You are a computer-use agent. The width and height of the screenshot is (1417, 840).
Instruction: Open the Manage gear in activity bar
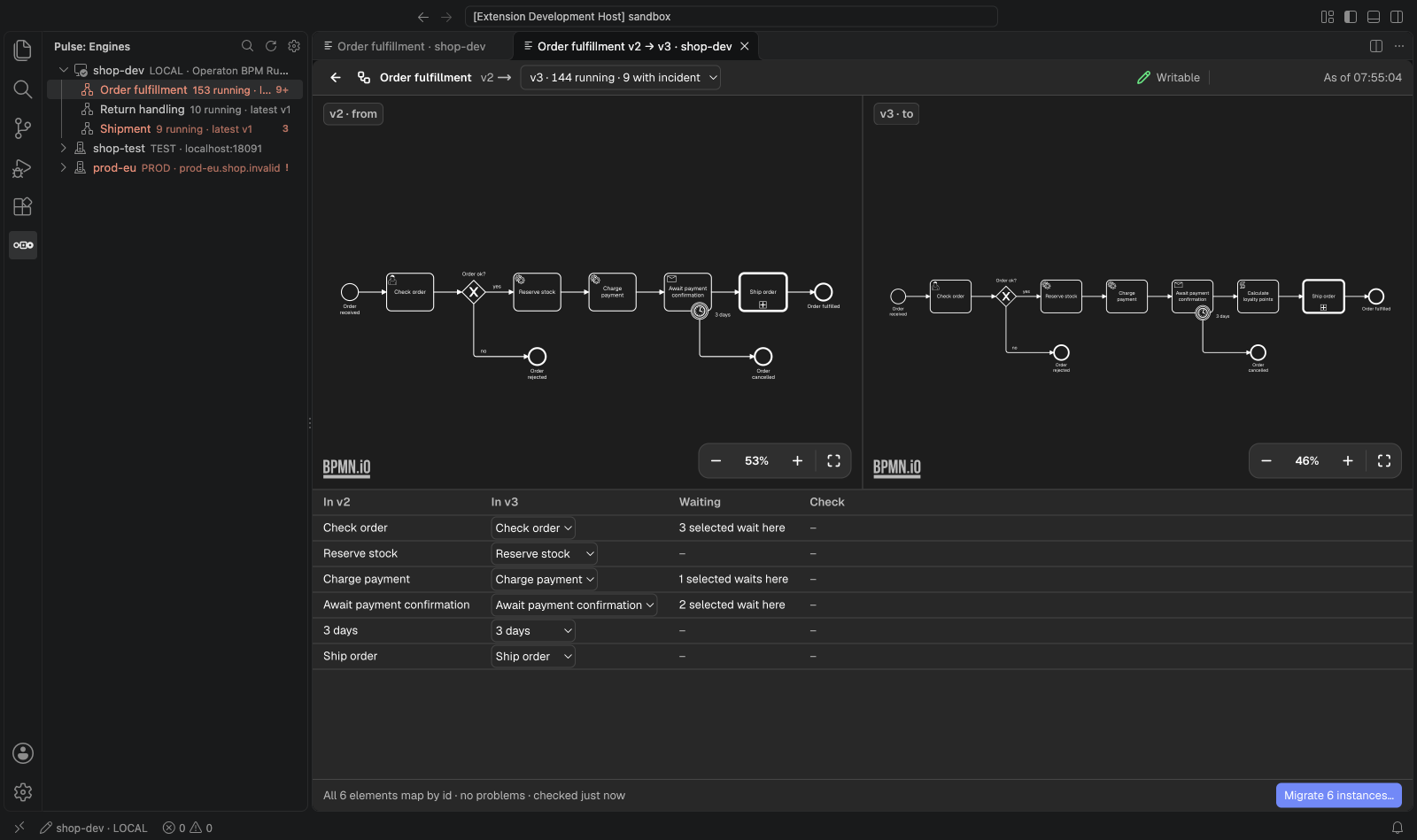pyautogui.click(x=23, y=792)
